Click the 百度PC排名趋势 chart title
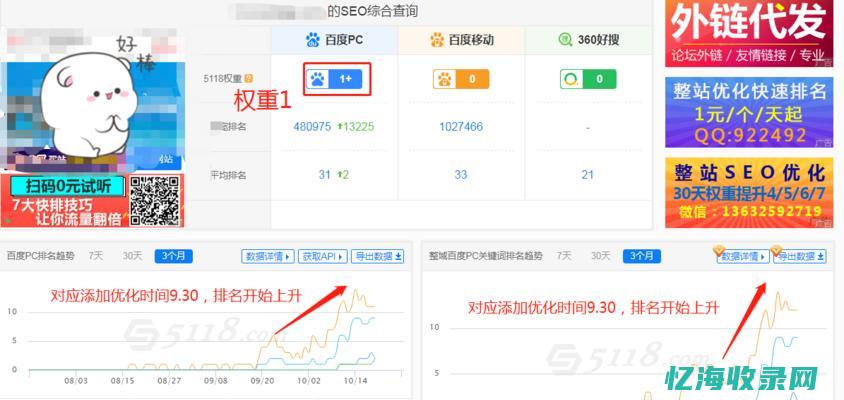This screenshot has width=844, height=400. pos(40,256)
